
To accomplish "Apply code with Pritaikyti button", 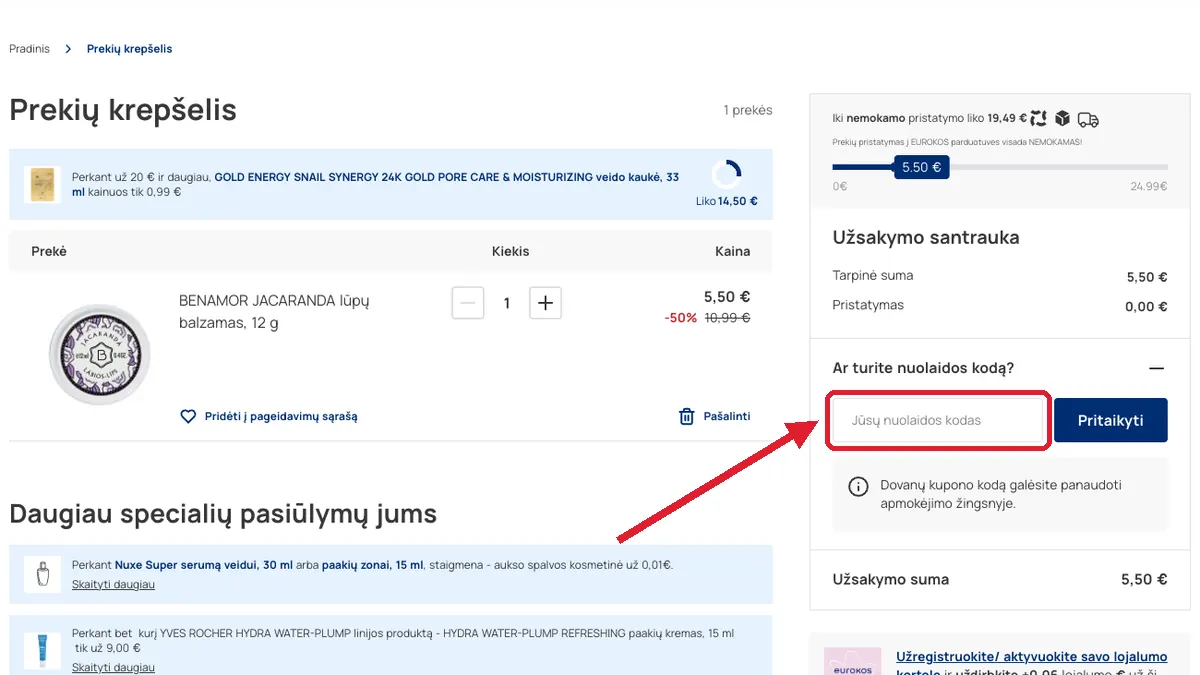I will [x=1110, y=421].
